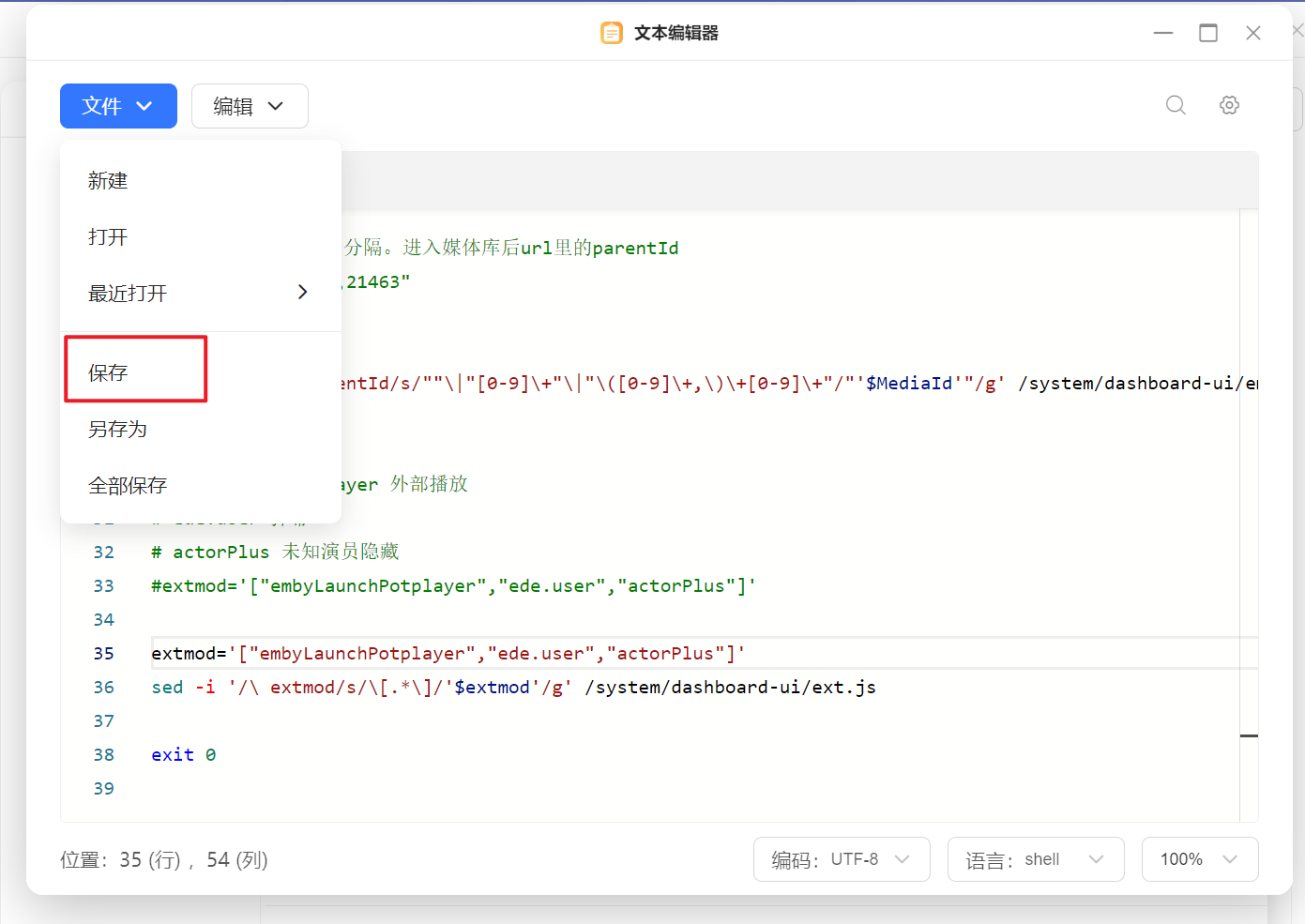Viewport: 1305px width, 924px height.
Task: Choose 新建 from the file menu
Action: pos(108,181)
